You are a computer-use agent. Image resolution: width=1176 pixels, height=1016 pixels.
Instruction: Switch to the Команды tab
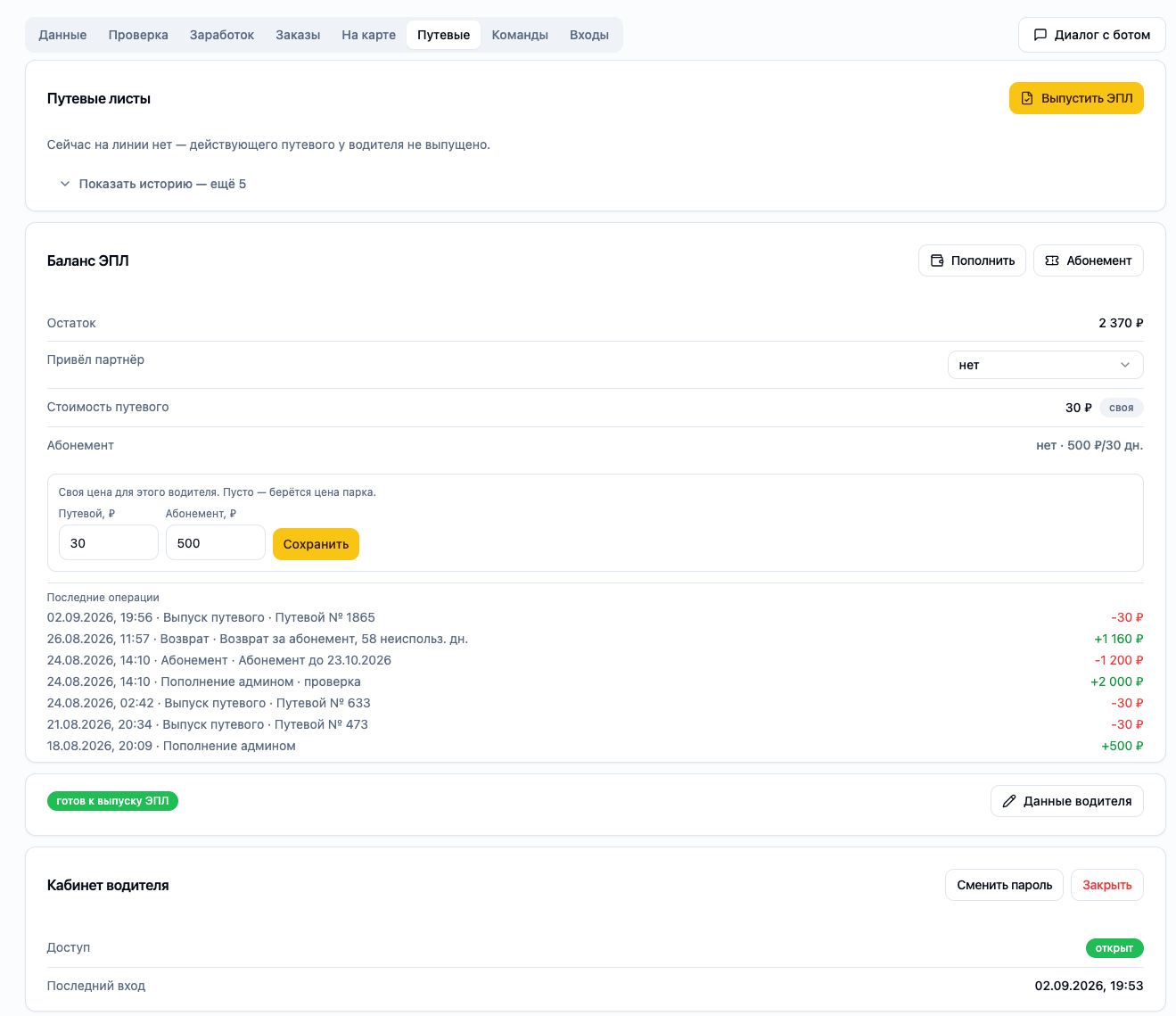[x=520, y=35]
